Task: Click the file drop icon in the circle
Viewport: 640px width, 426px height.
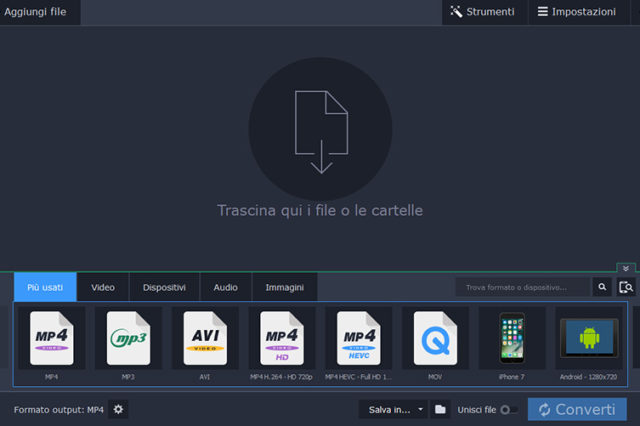Action: point(321,129)
